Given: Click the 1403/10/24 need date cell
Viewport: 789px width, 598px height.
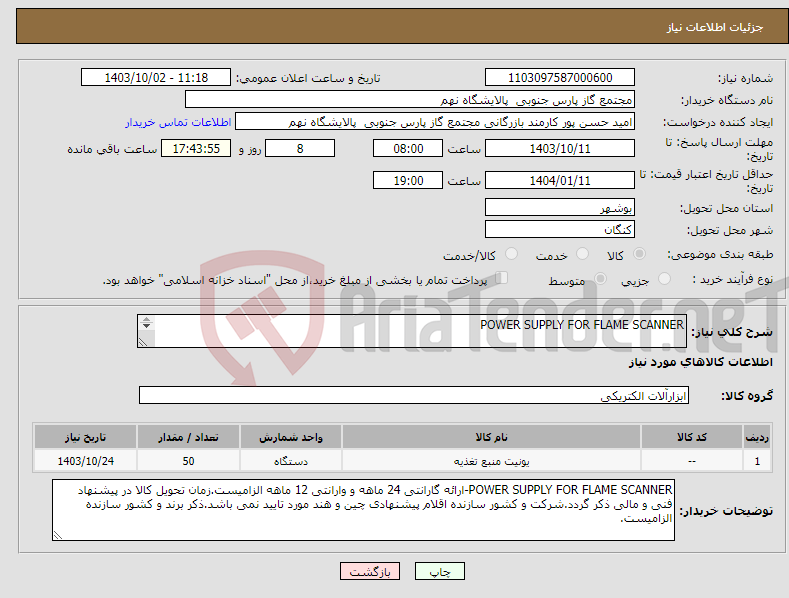Looking at the screenshot, I should tap(86, 461).
